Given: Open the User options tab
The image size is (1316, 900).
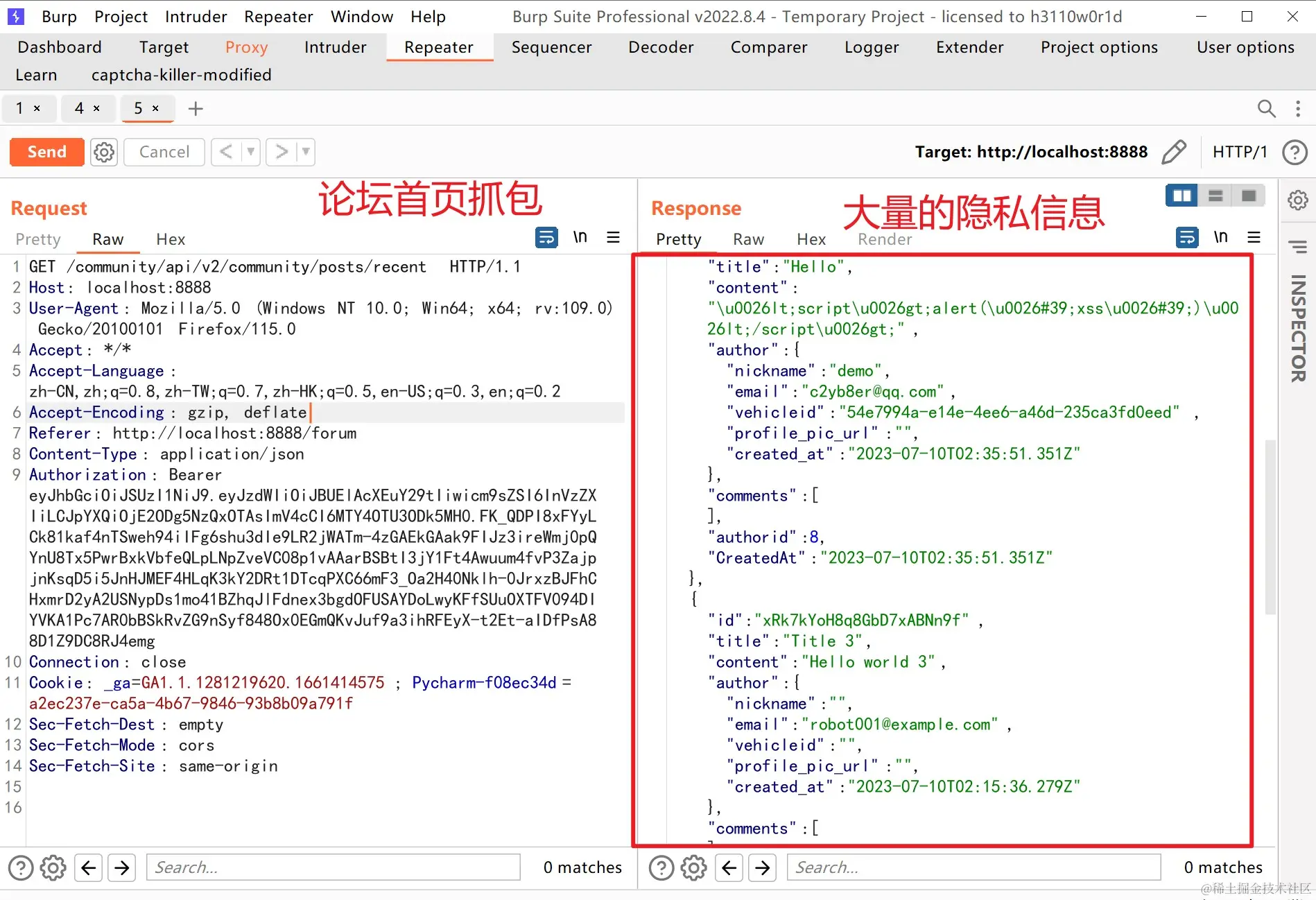Looking at the screenshot, I should pyautogui.click(x=1245, y=47).
